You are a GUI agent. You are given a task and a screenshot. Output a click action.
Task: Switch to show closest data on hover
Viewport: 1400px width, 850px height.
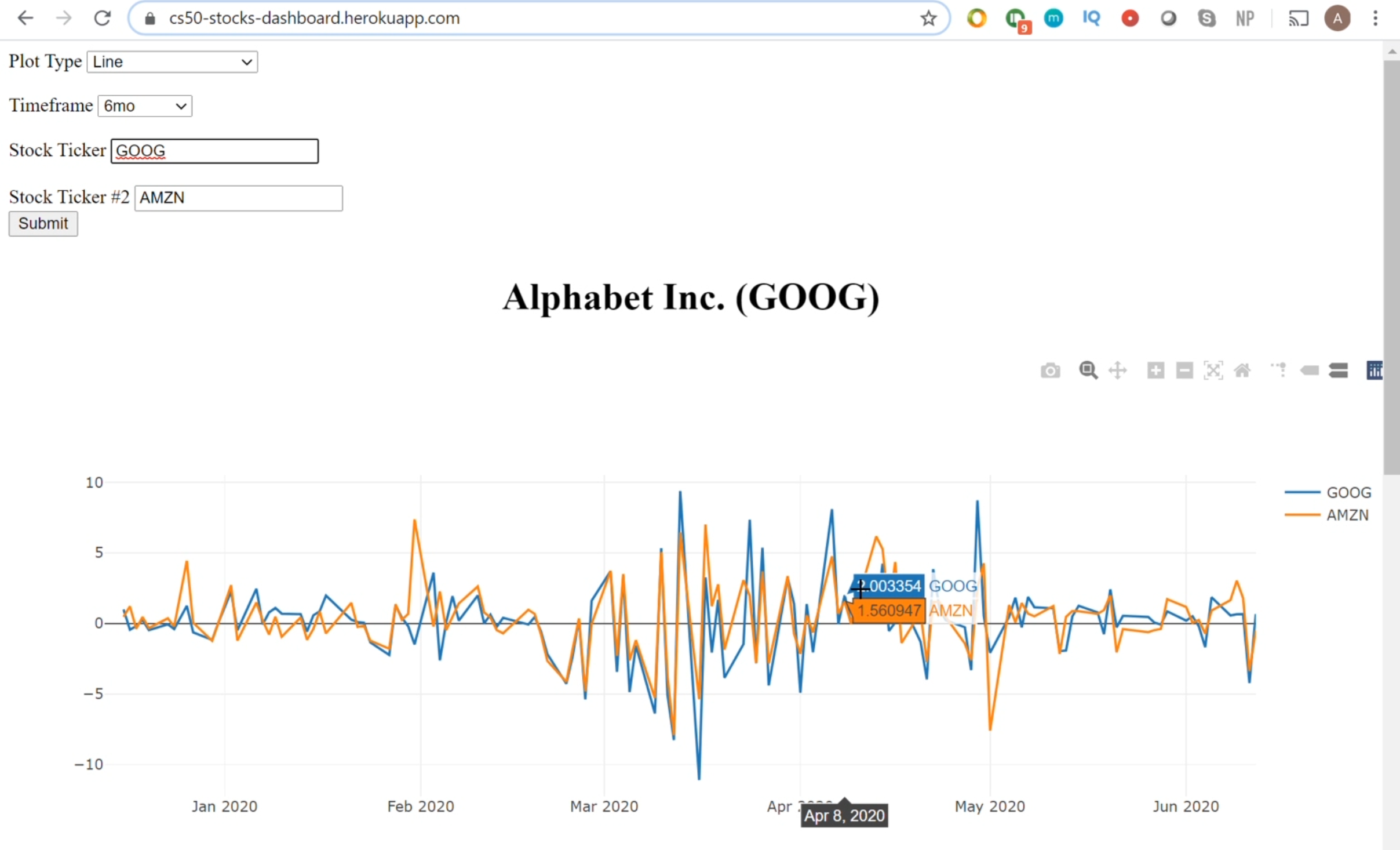(x=1310, y=370)
